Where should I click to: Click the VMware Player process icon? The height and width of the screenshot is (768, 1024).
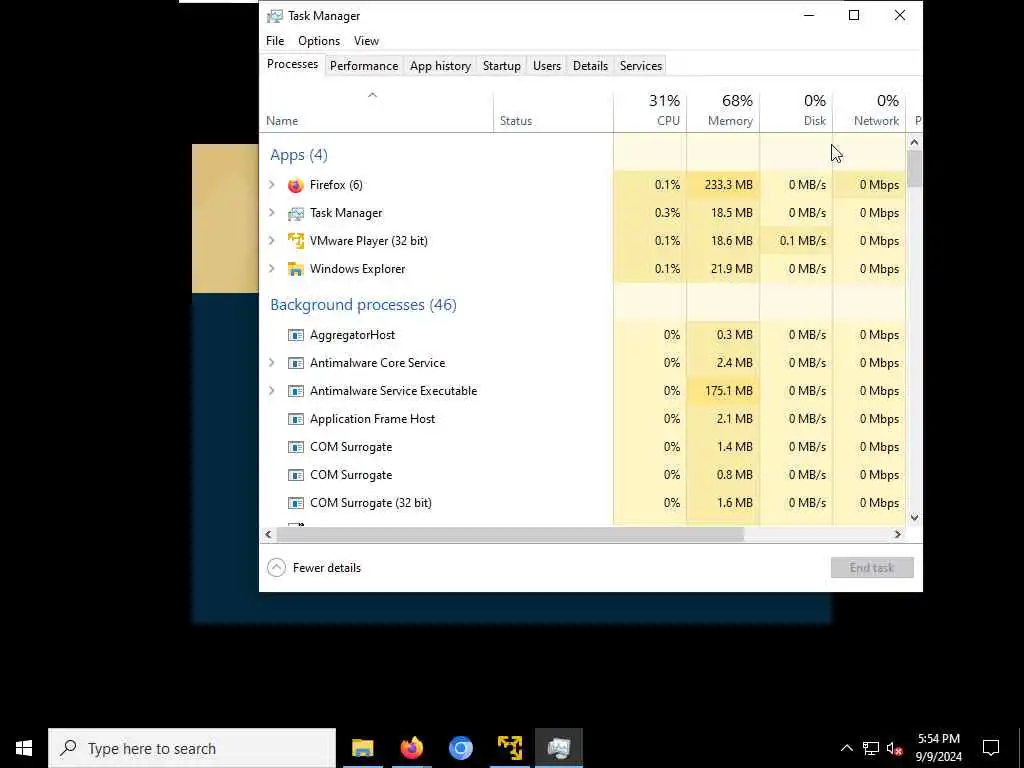(296, 241)
